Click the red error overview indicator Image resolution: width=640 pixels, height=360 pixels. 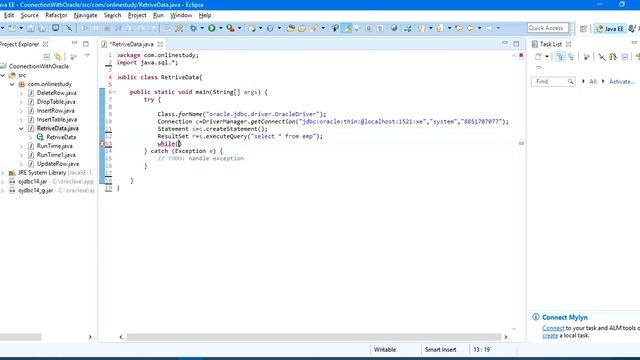coord(521,55)
